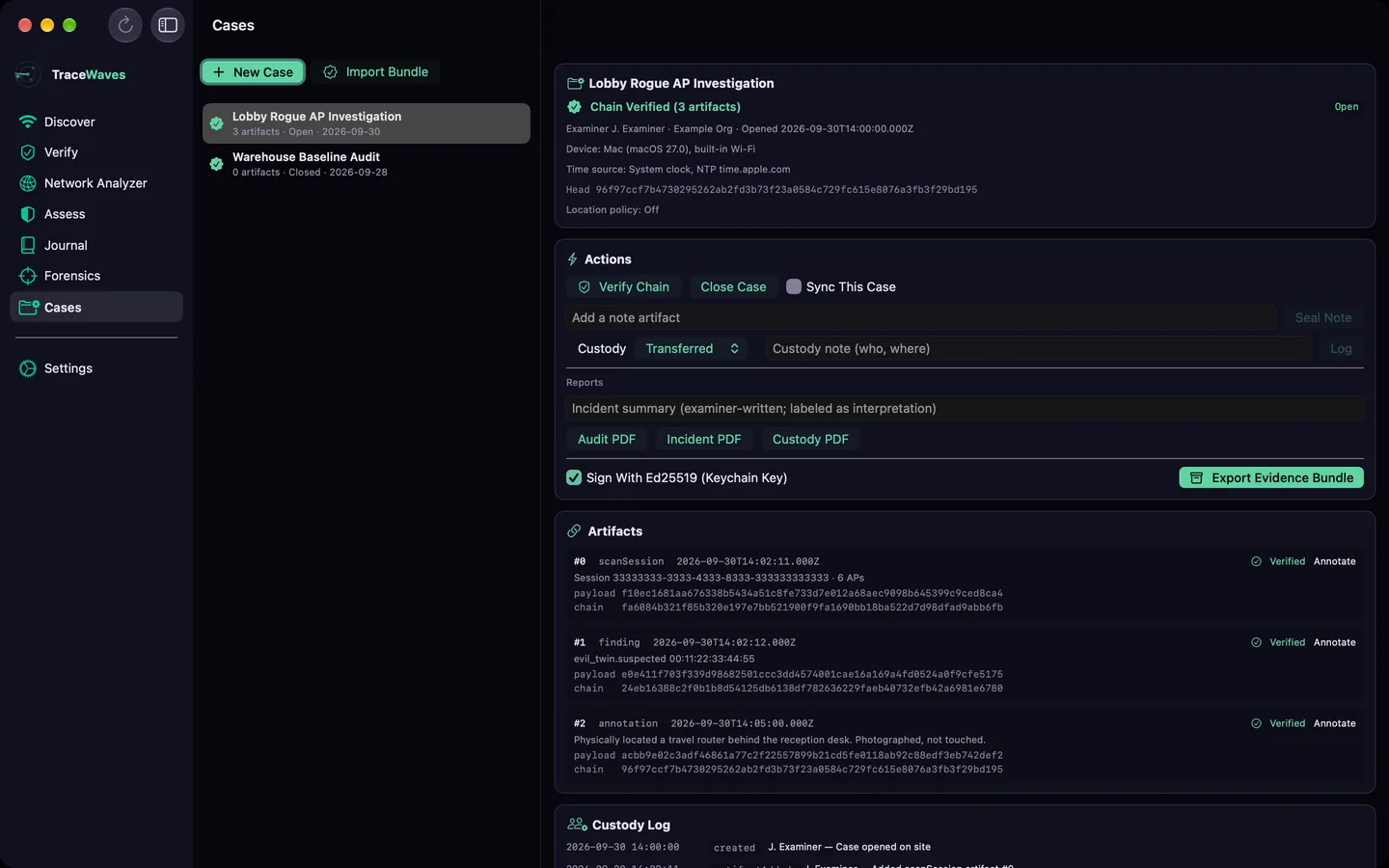Open Forensics via its crosshair icon
Viewport: 1389px width, 868px height.
28,276
